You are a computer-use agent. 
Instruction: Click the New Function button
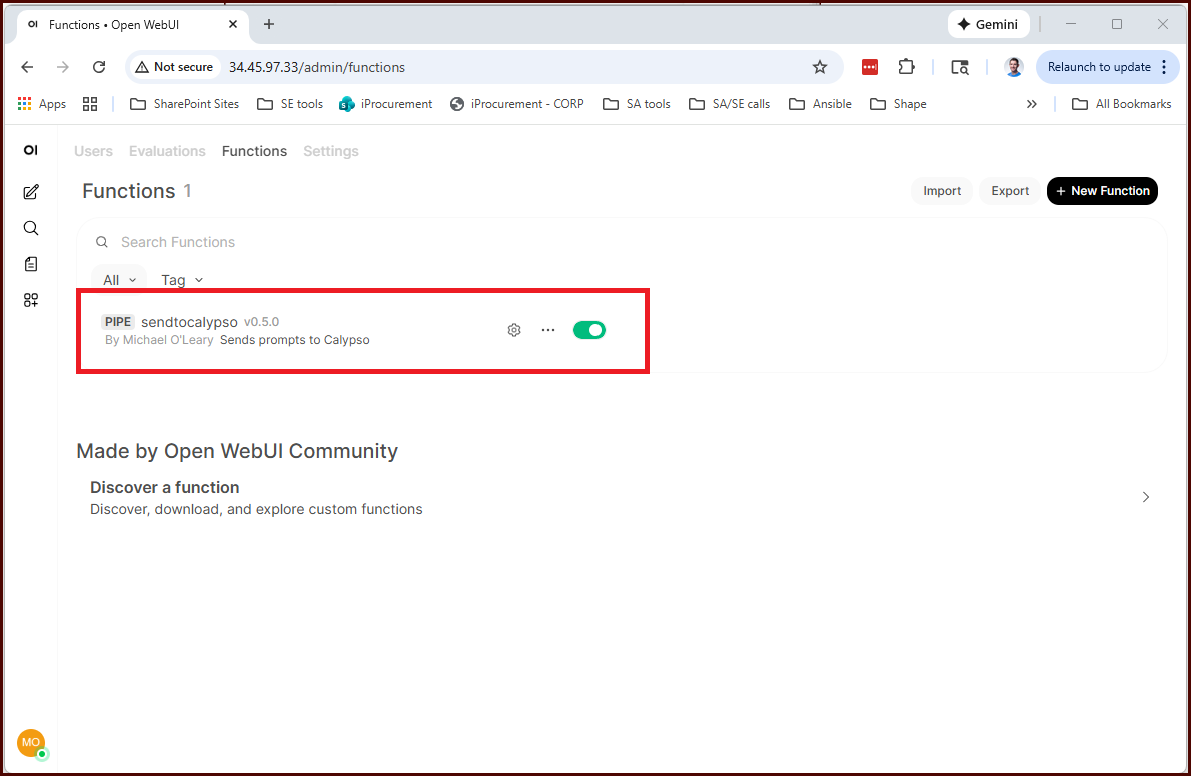tap(1102, 191)
